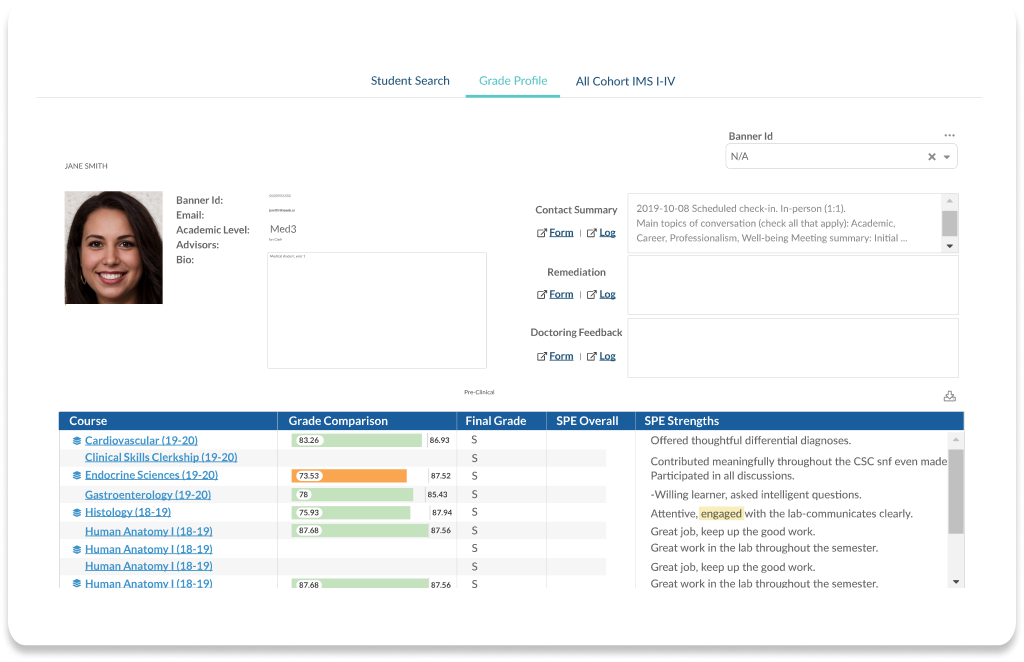Open the three-dot menu beside Banner Id
1024x662 pixels.
click(949, 136)
